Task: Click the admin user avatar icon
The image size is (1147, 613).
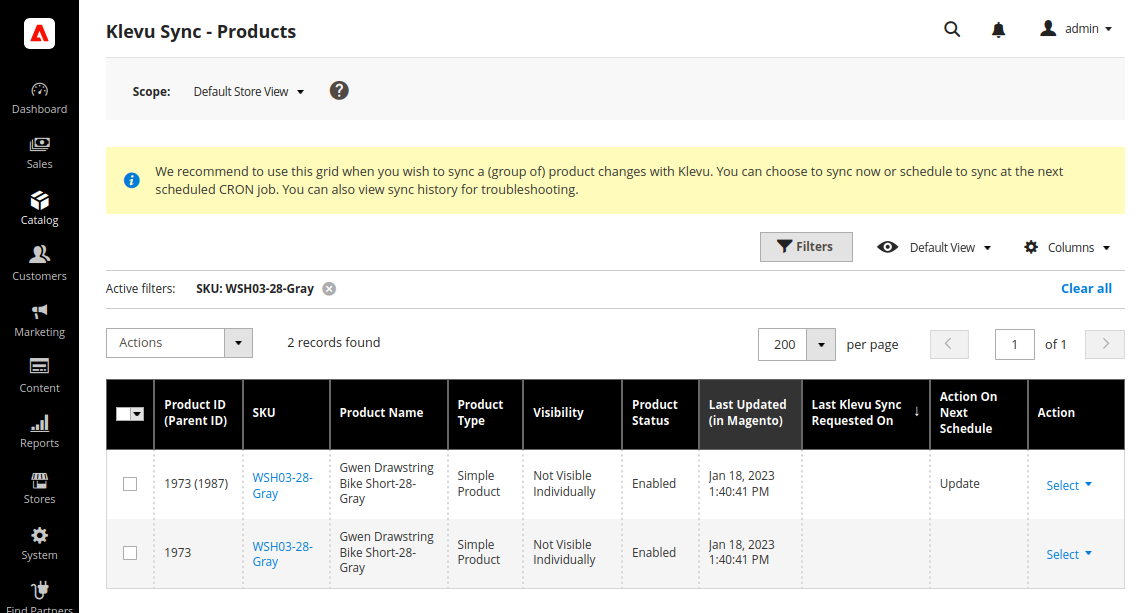Action: pos(1048,29)
